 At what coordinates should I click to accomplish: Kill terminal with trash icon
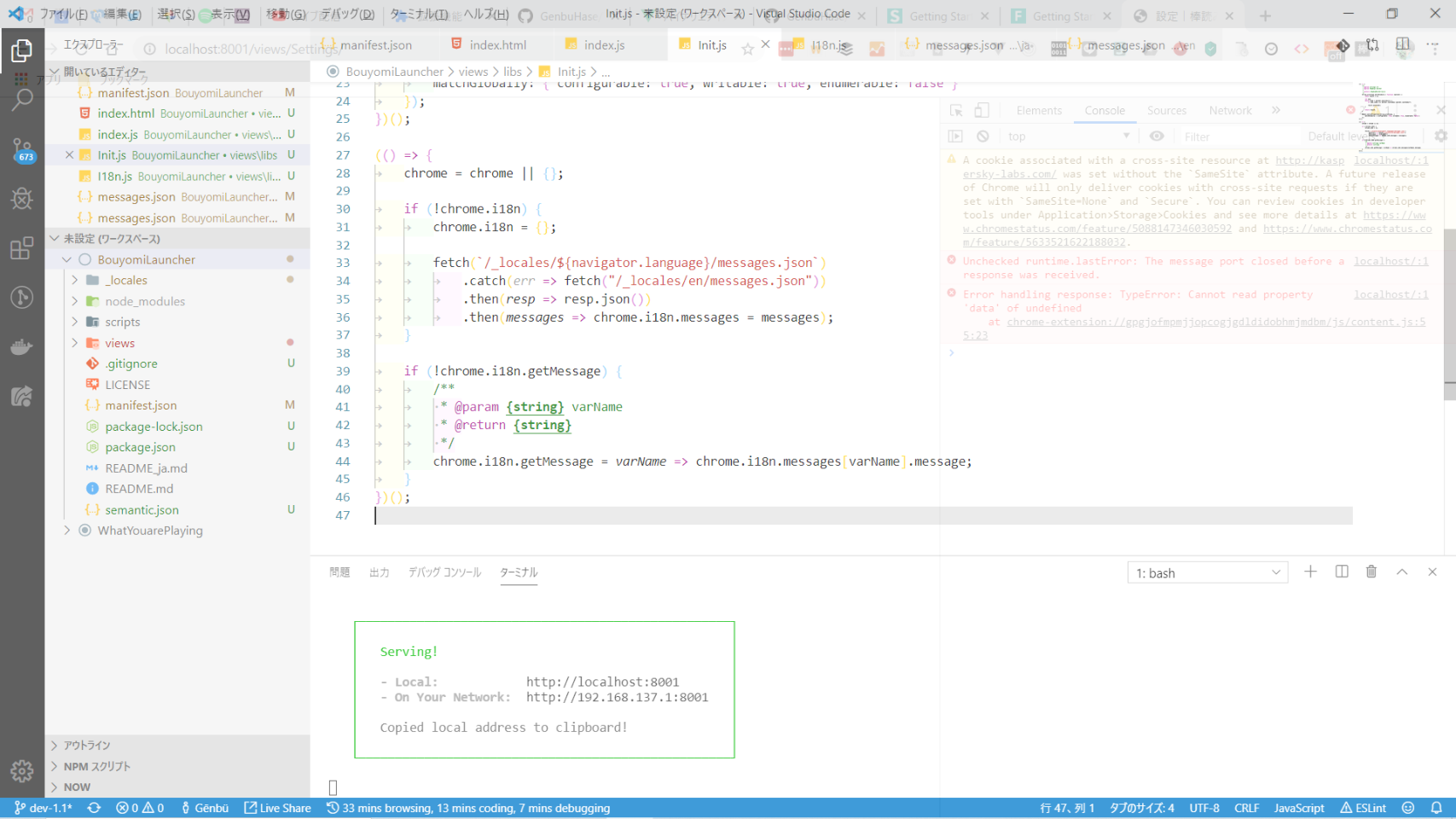click(1372, 572)
